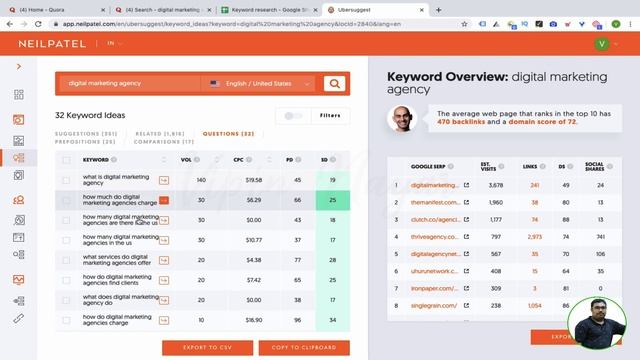Open external link icon for ironpaper.com
The width and height of the screenshot is (640, 360).
coord(466,288)
